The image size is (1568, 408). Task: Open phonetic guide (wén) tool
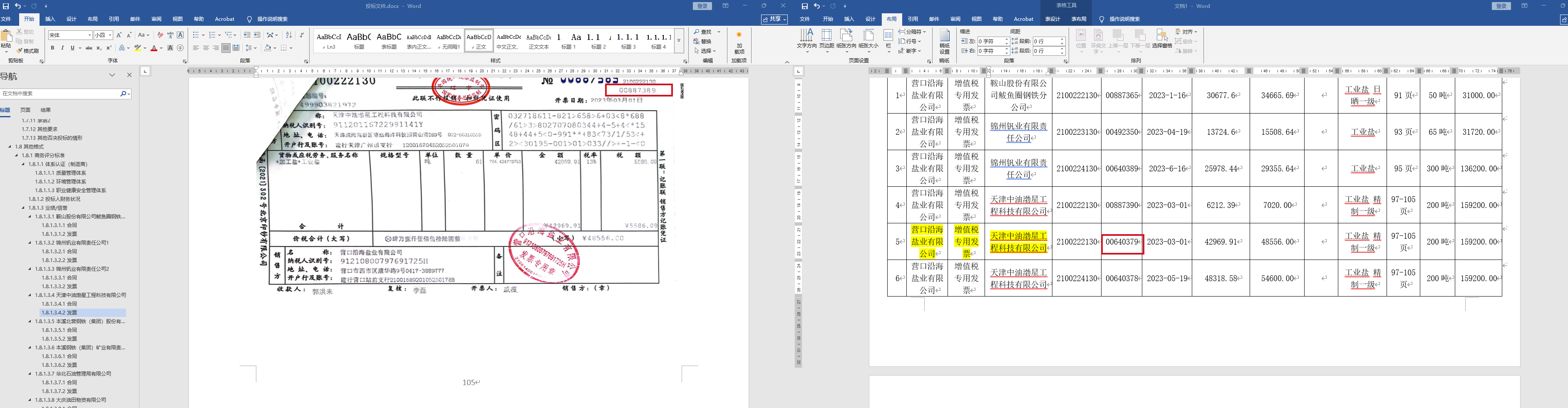tap(171, 35)
